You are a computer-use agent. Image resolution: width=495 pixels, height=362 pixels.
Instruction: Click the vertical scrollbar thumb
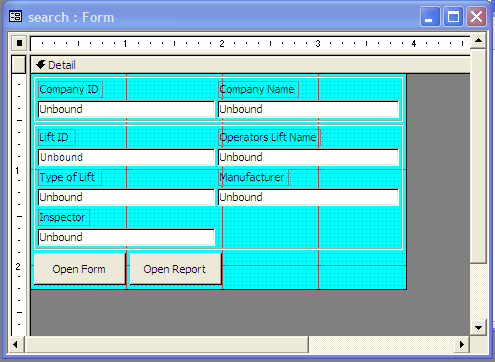478,155
